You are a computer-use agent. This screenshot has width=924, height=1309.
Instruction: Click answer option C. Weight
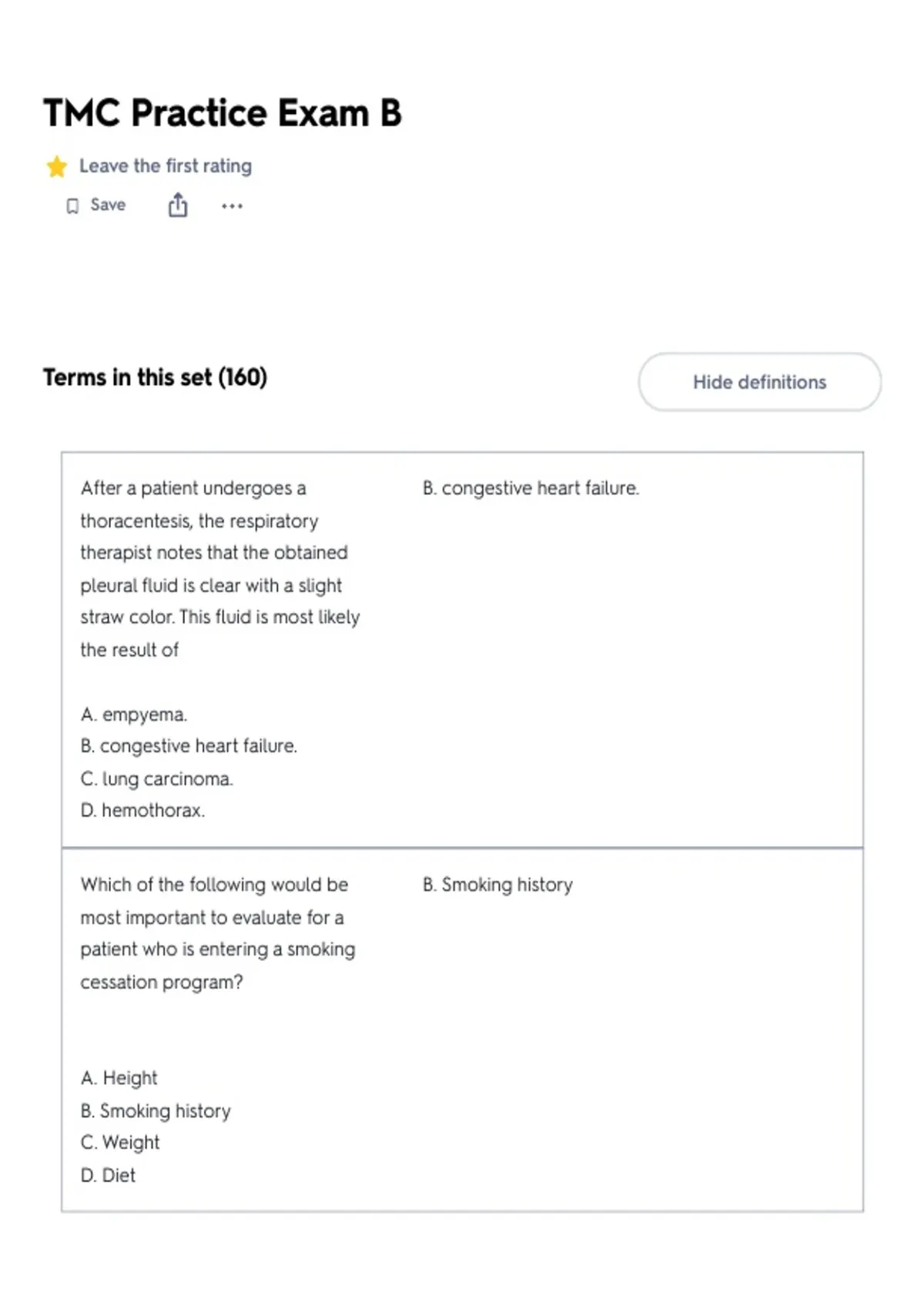[119, 1143]
